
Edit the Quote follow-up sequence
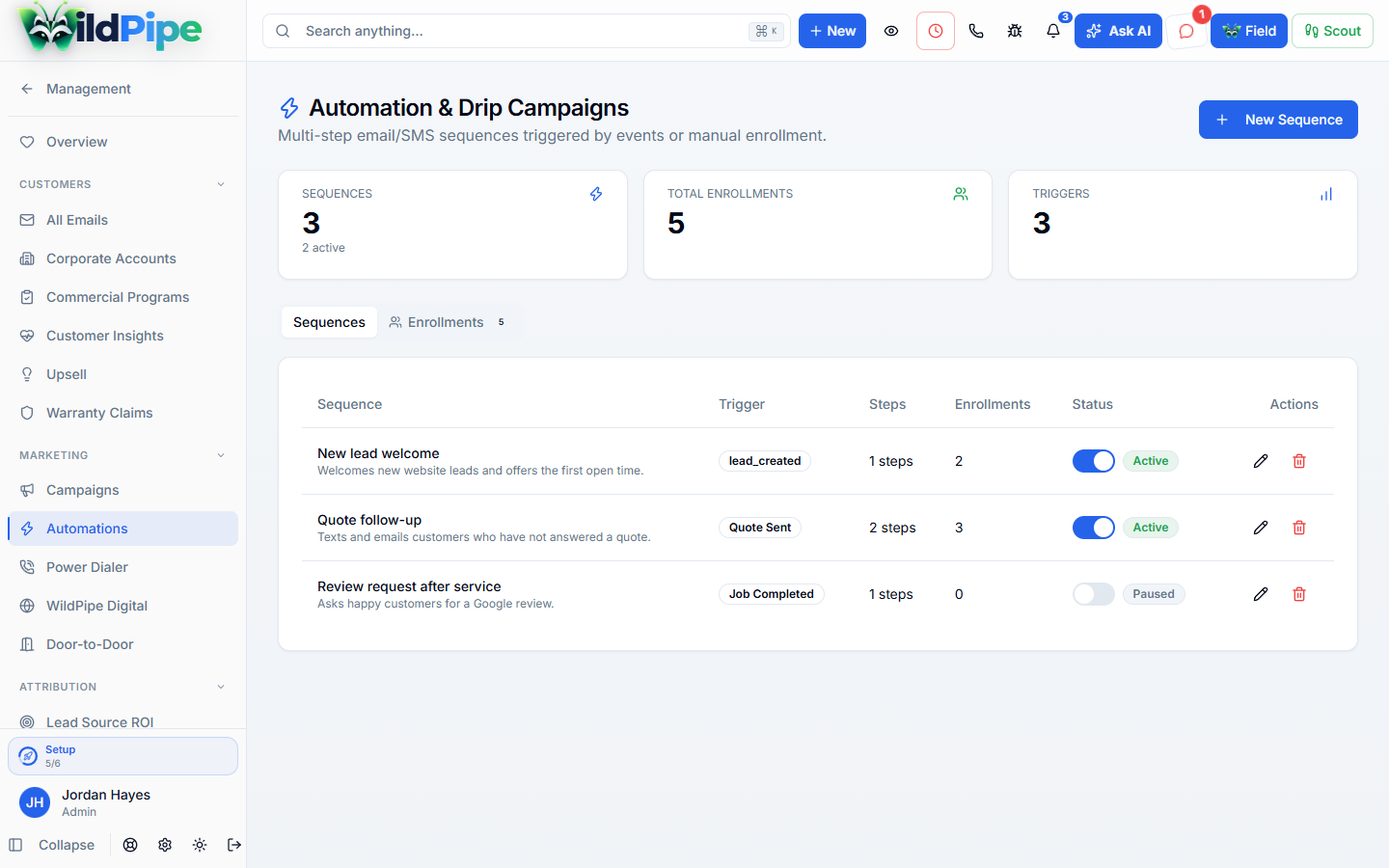(1261, 528)
